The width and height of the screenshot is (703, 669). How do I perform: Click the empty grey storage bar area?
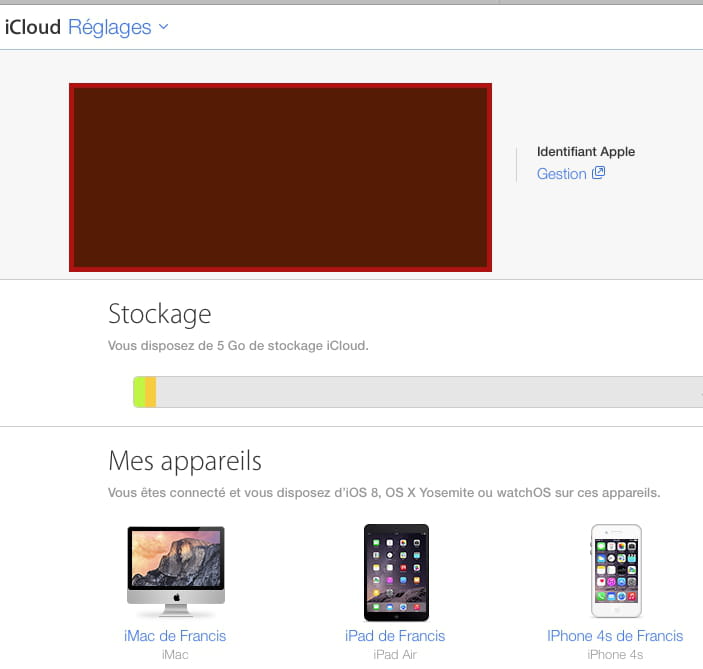click(x=430, y=392)
